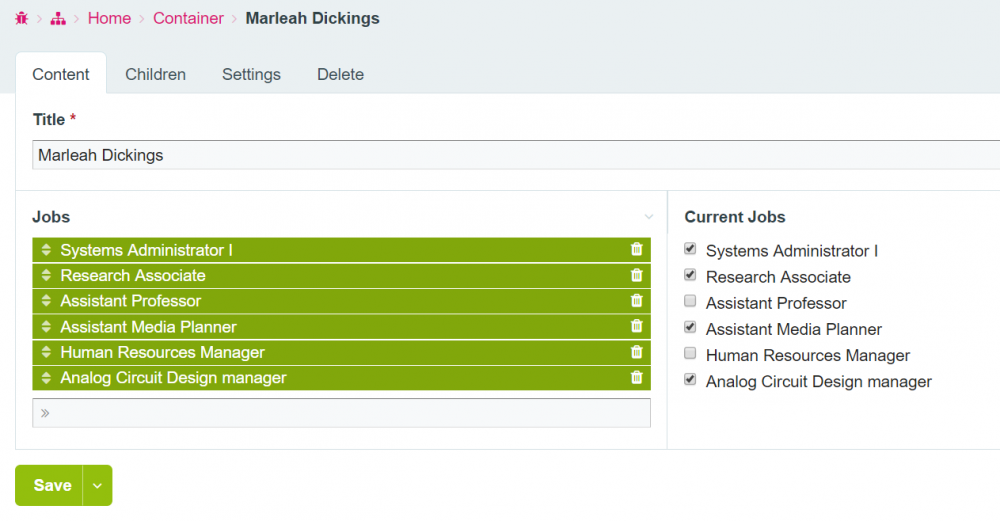Click the sitemap tree icon in breadcrumb
Viewport: 1000px width, 521px height.
(x=58, y=18)
